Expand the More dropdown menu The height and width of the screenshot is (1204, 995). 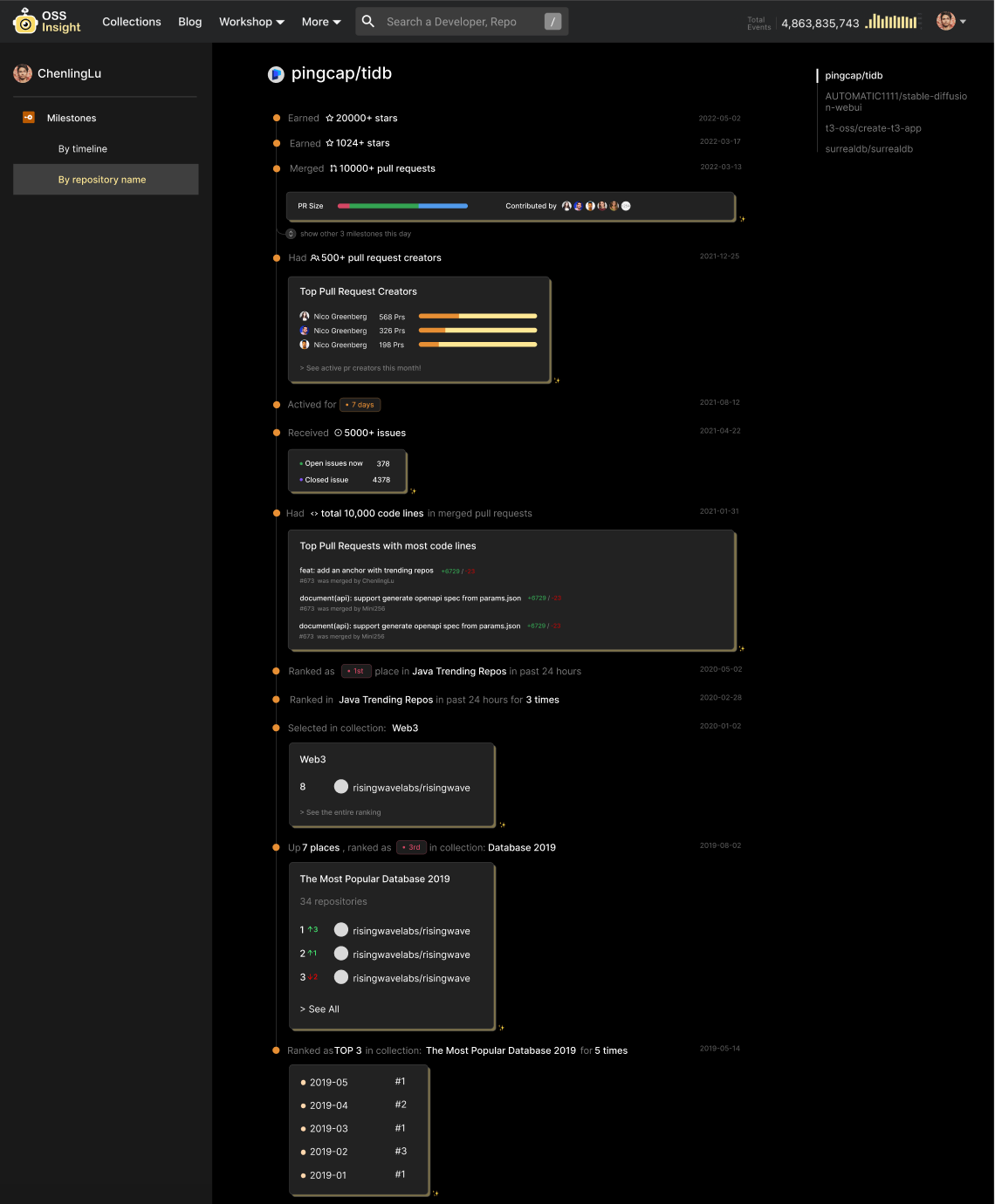321,22
